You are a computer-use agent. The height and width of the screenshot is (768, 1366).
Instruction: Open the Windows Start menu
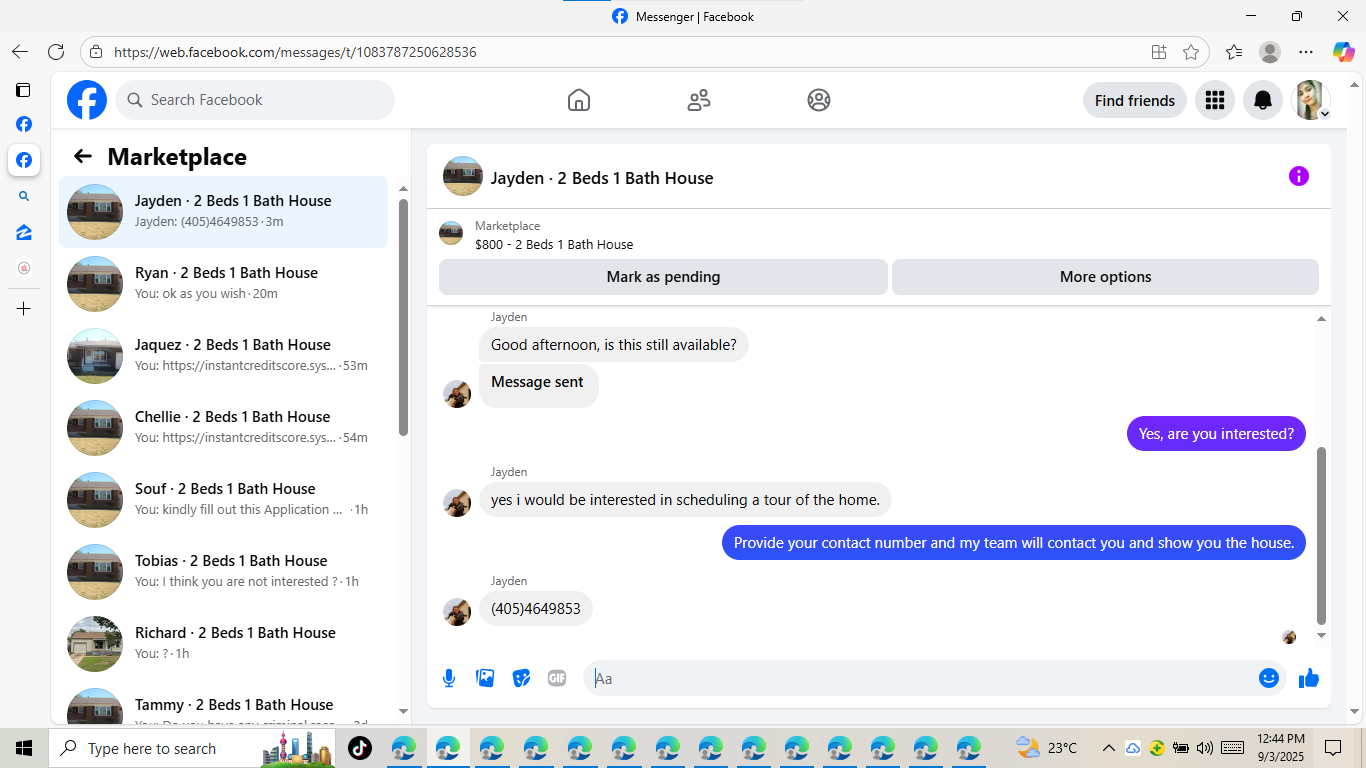tap(24, 748)
